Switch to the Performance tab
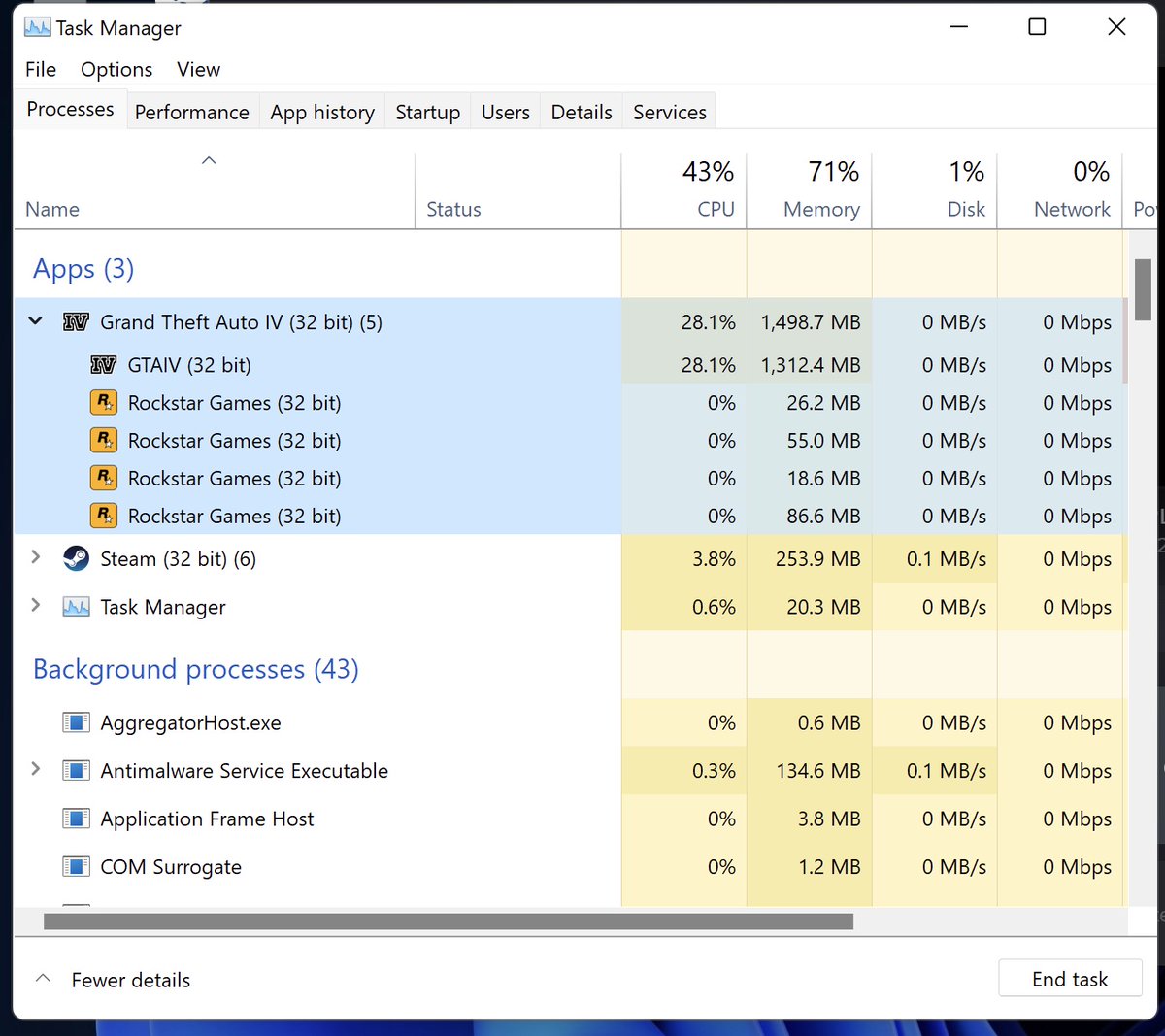 (192, 112)
